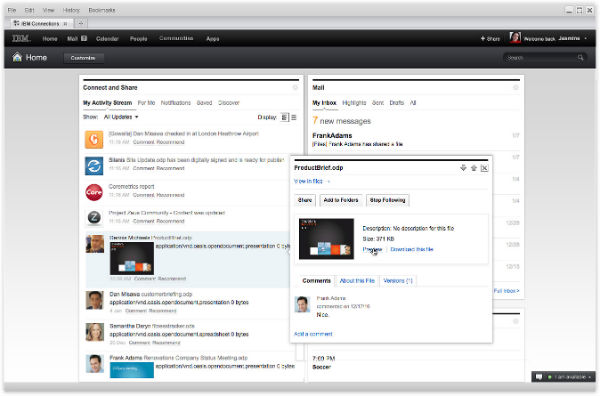Click the Project Zeus Z icon
Image resolution: width=600 pixels, height=396 pixels.
tap(94, 218)
